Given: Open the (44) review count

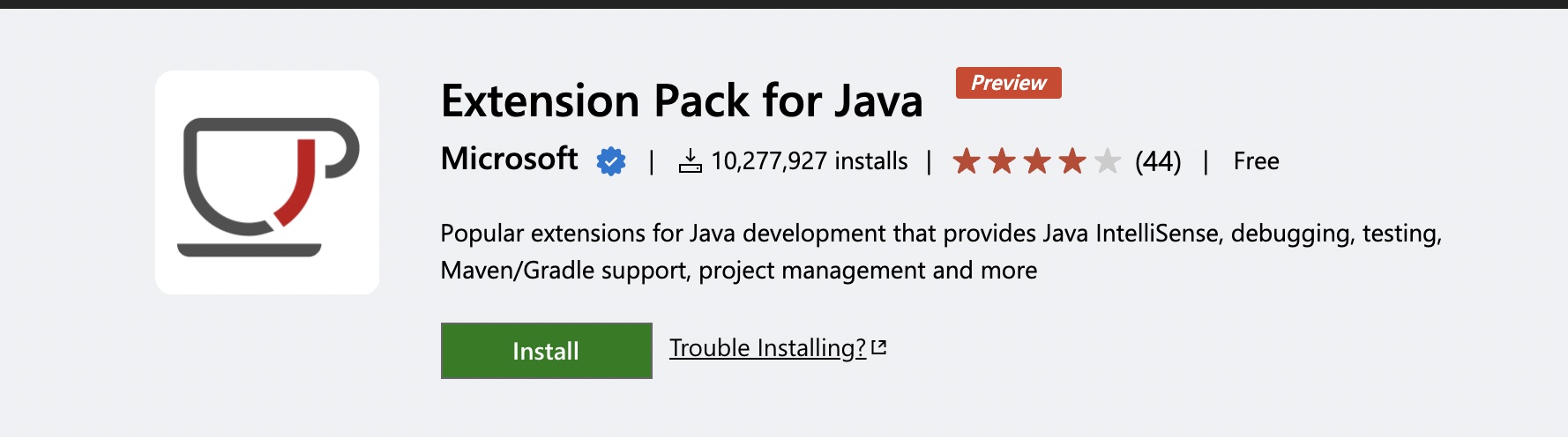Looking at the screenshot, I should (1157, 161).
